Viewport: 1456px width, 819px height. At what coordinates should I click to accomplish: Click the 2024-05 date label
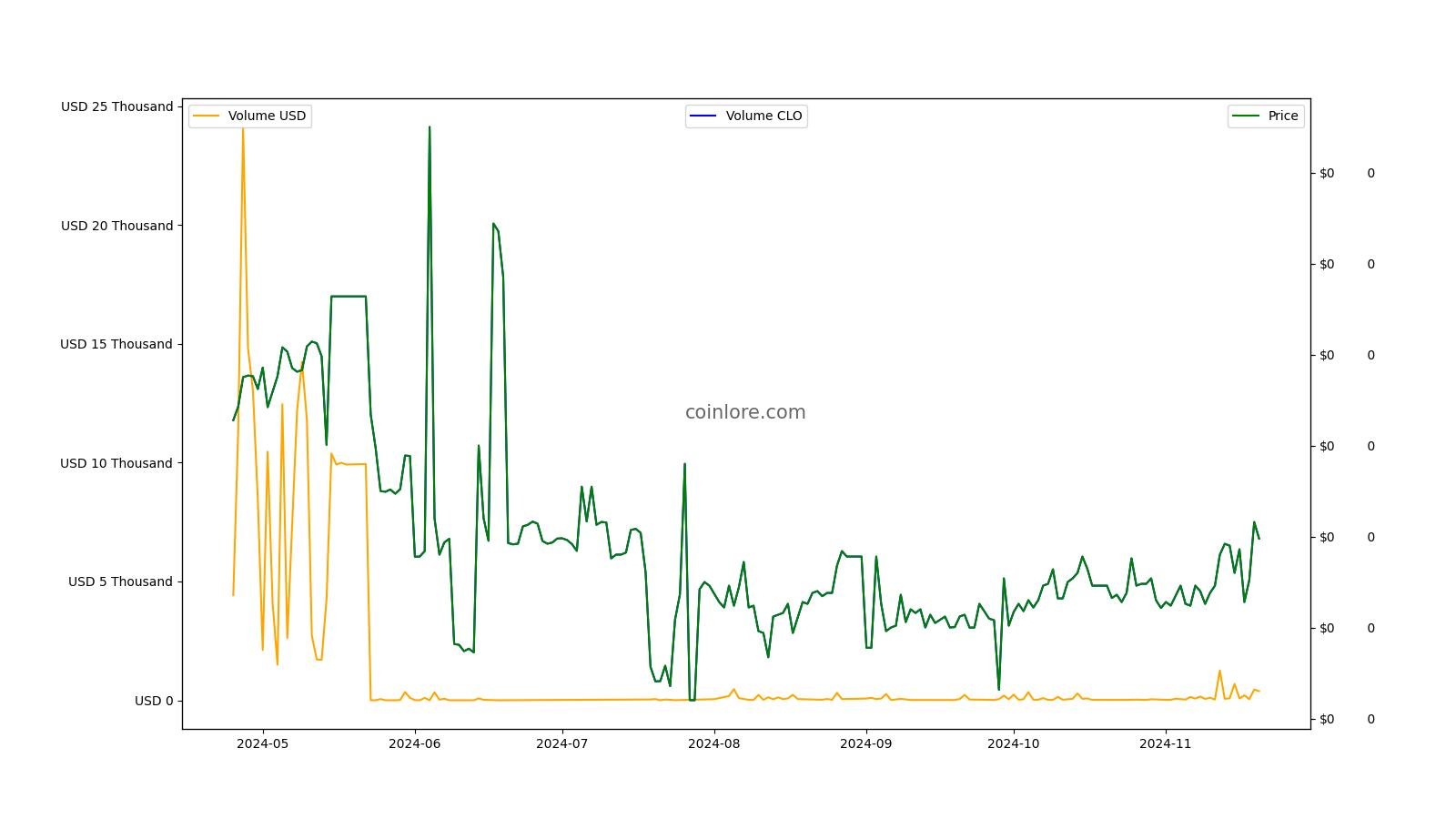[x=263, y=743]
